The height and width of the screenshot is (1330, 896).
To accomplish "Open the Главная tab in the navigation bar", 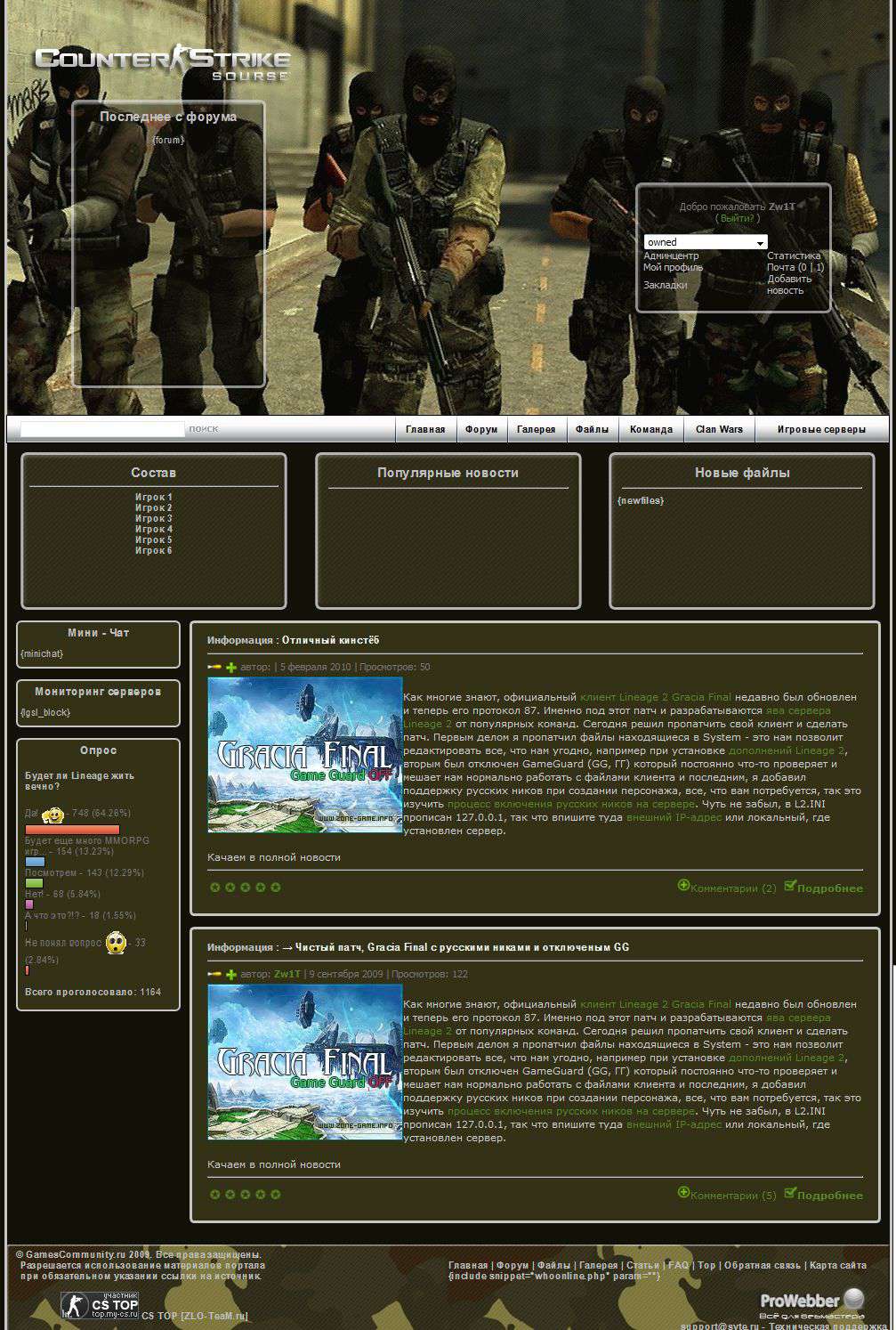I will (425, 429).
